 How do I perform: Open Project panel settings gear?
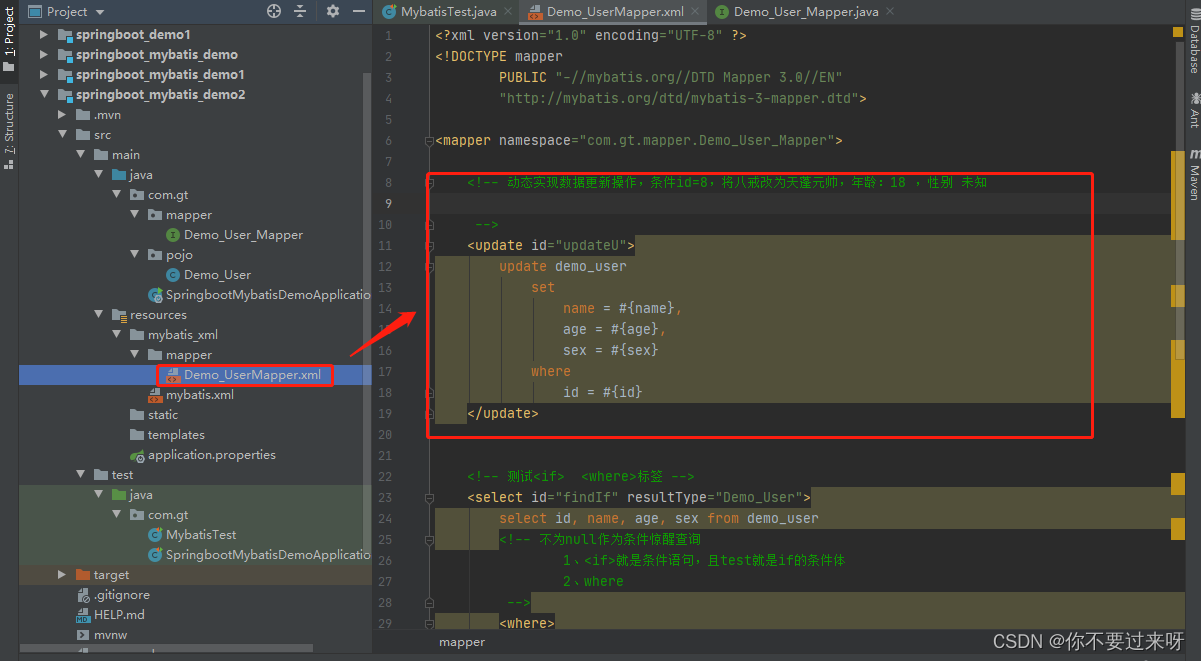point(333,12)
